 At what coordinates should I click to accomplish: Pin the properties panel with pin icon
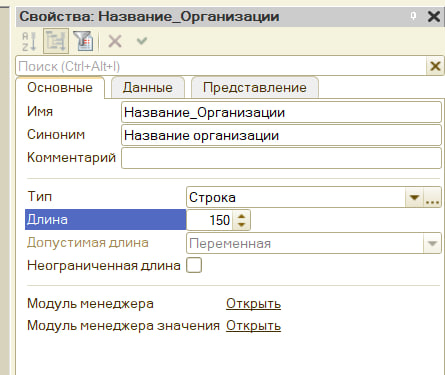pyautogui.click(x=413, y=16)
